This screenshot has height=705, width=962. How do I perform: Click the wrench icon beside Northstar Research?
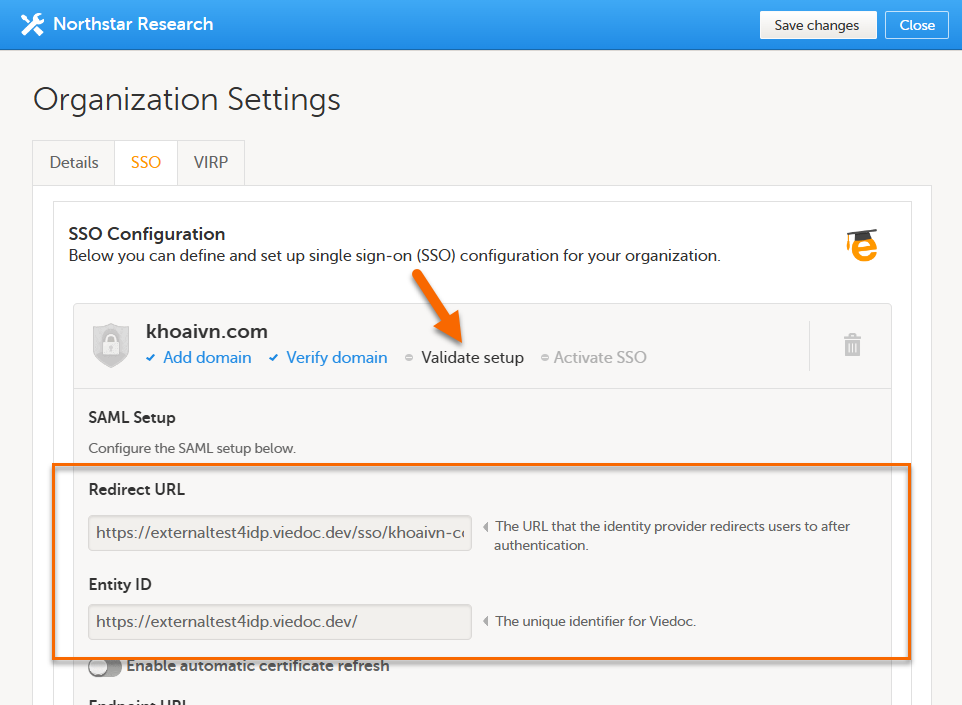click(32, 25)
